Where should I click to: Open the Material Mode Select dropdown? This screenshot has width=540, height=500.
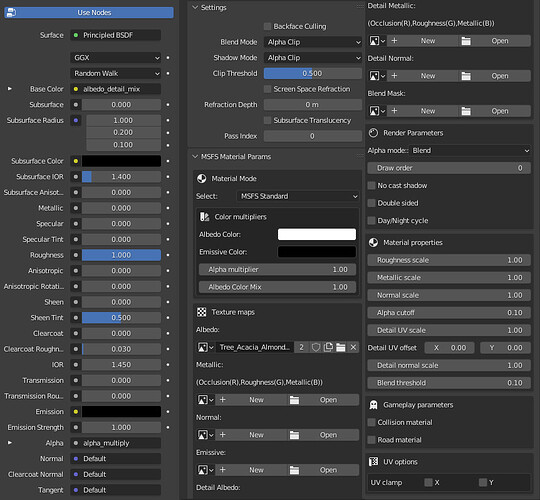point(298,196)
